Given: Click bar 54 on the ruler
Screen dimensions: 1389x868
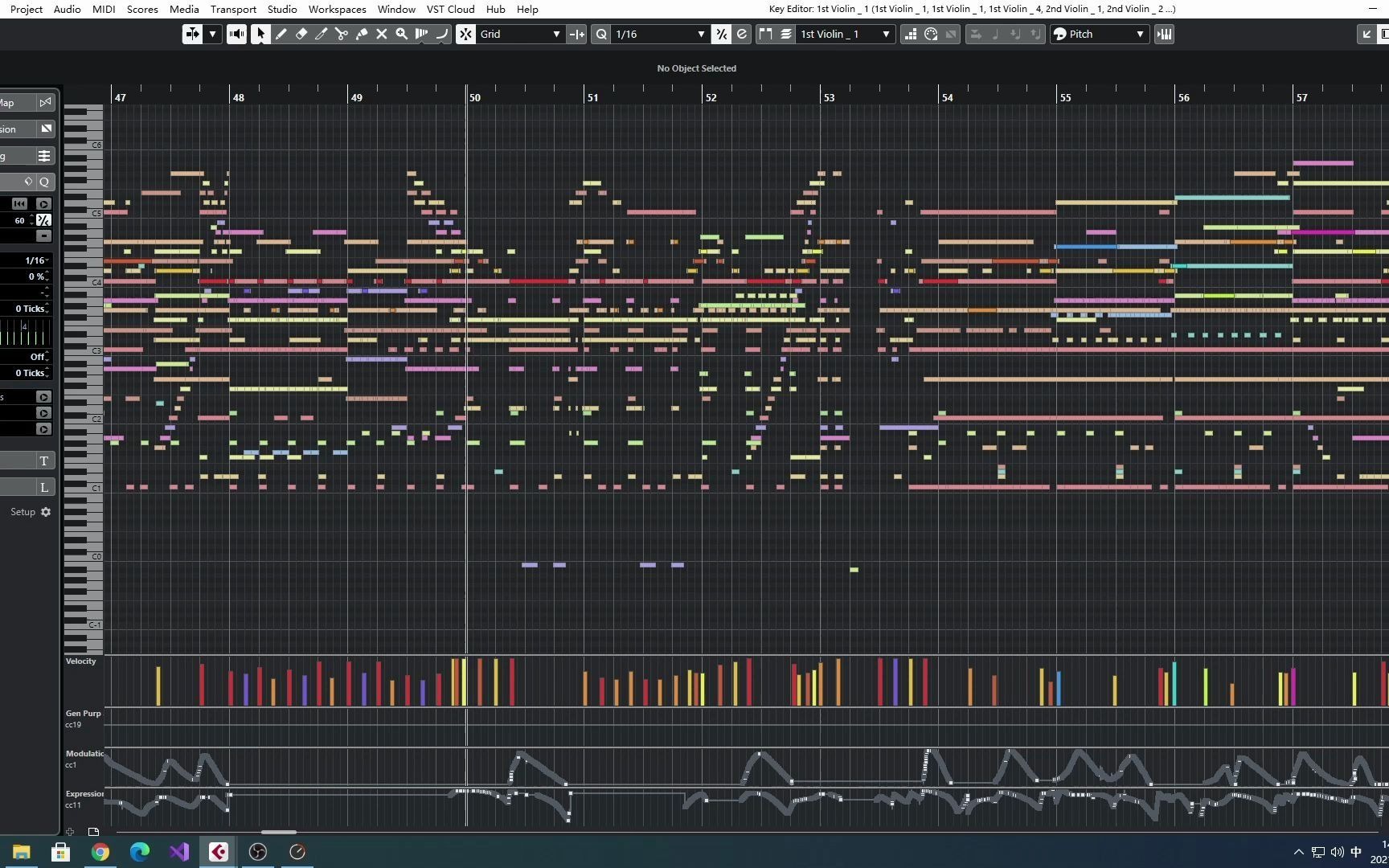Looking at the screenshot, I should (x=947, y=97).
